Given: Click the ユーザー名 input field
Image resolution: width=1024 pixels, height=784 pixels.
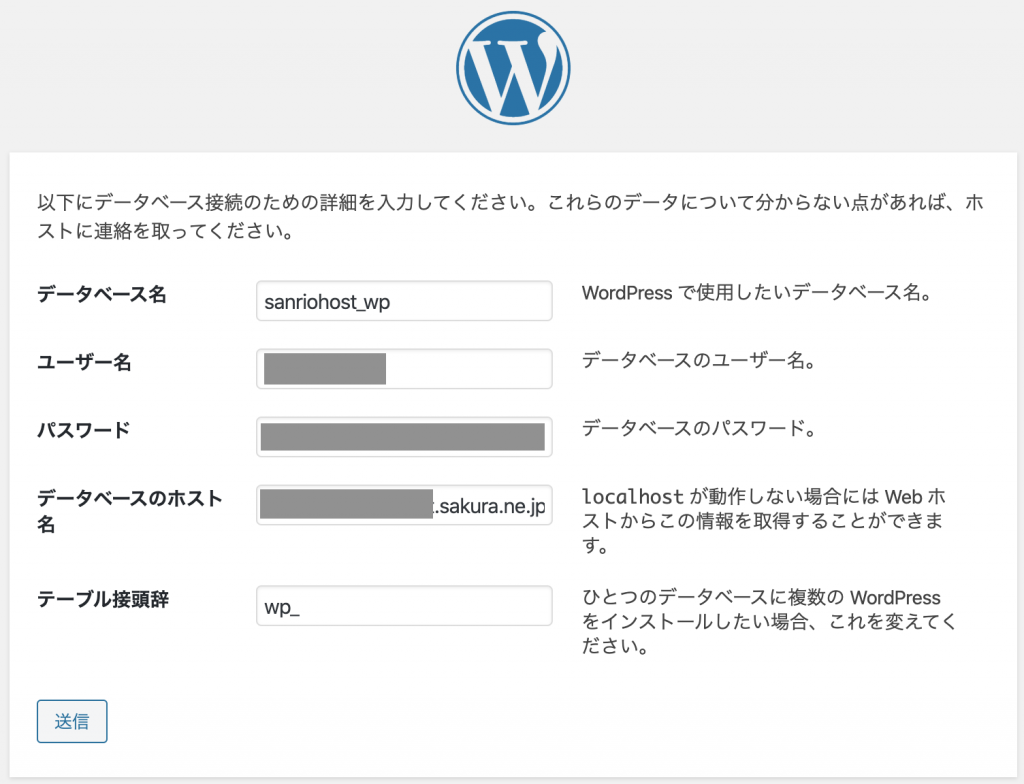Looking at the screenshot, I should tap(470, 369).
